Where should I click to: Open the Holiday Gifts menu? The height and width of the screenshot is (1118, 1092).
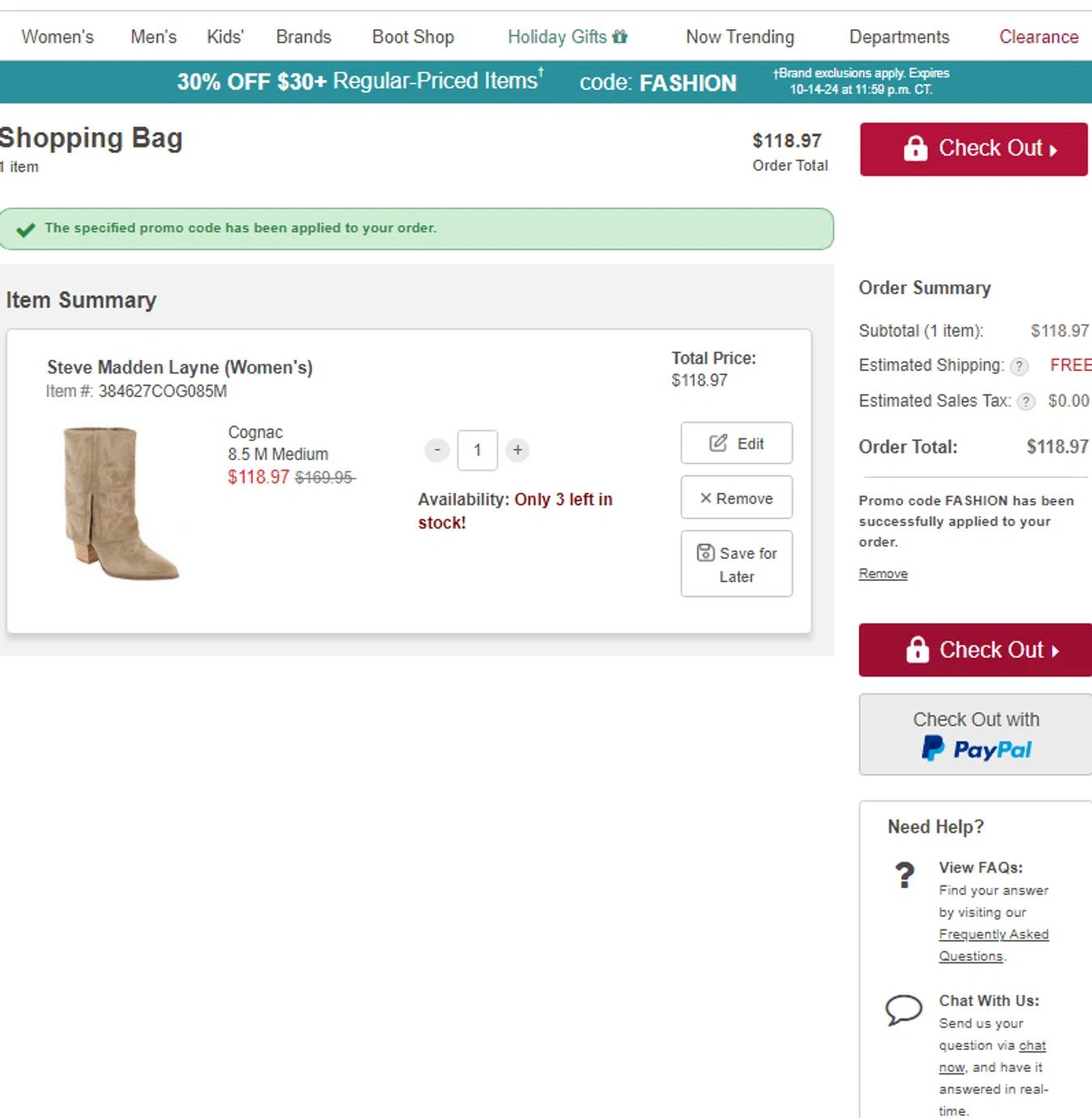pyautogui.click(x=567, y=37)
